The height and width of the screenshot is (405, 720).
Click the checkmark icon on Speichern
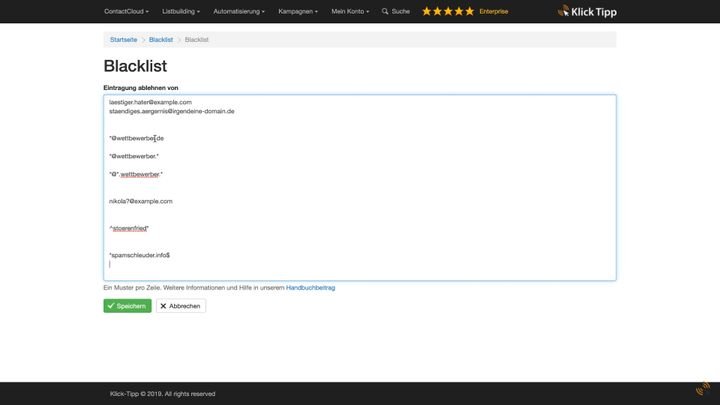click(111, 306)
